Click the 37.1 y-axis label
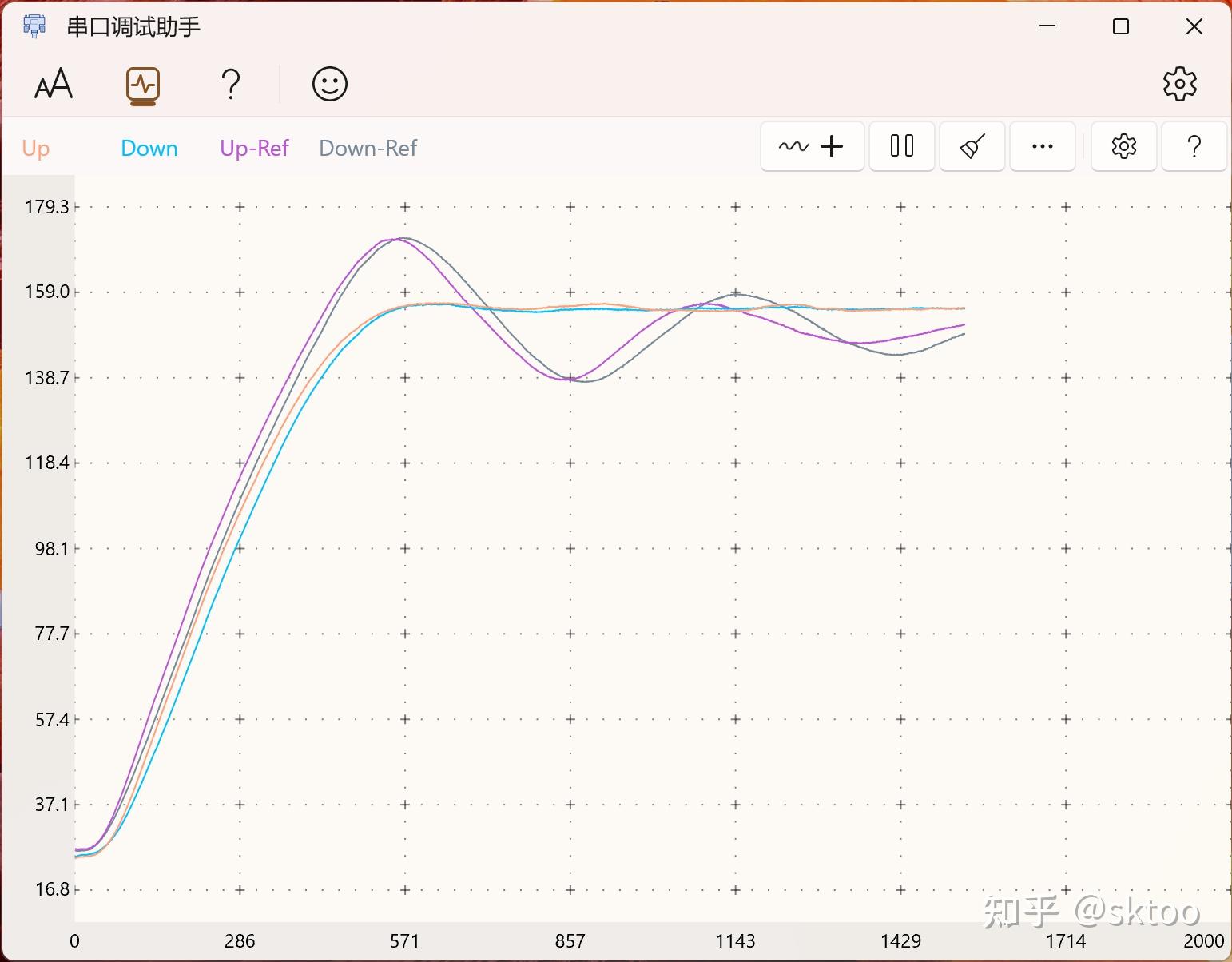The height and width of the screenshot is (962, 1232). click(x=51, y=804)
